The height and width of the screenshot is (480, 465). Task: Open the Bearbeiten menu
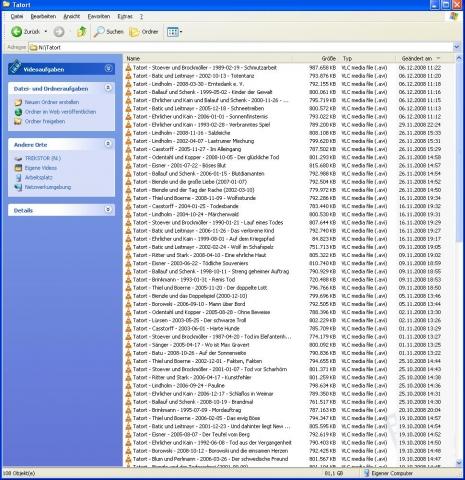43,16
